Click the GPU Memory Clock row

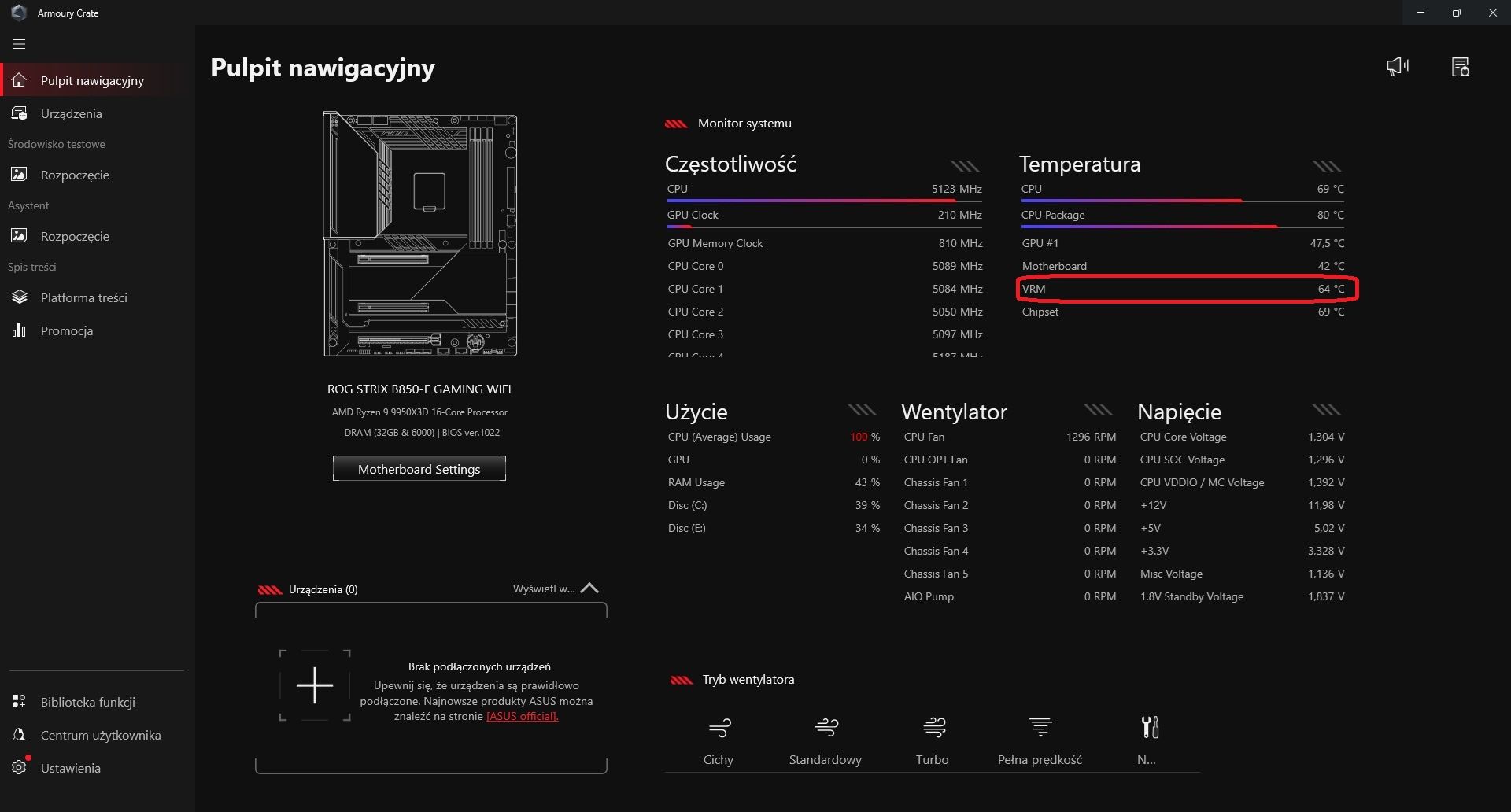point(825,243)
